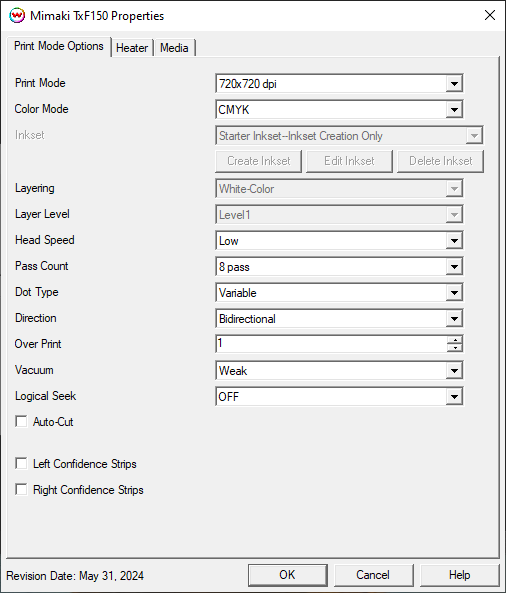Click the Print Mode label
Screen dimensions: 506x593
point(40,83)
